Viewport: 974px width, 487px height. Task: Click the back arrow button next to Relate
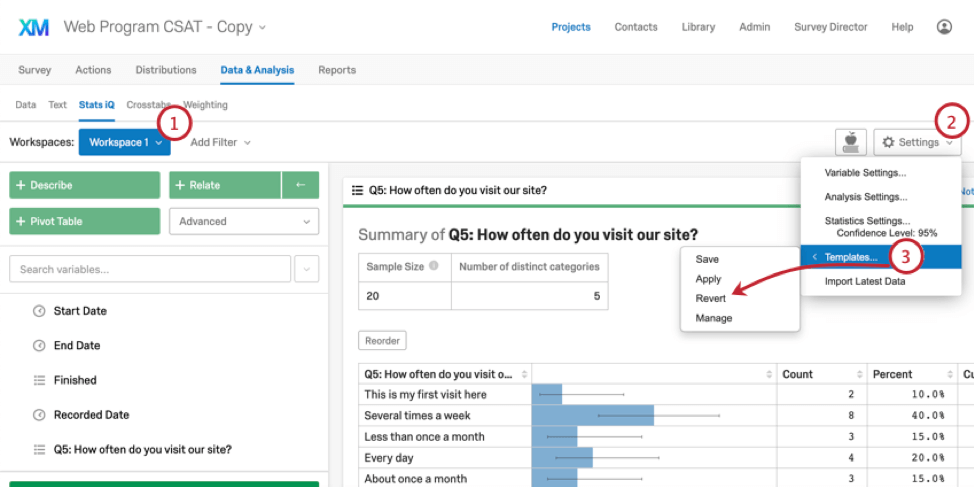tap(300, 185)
